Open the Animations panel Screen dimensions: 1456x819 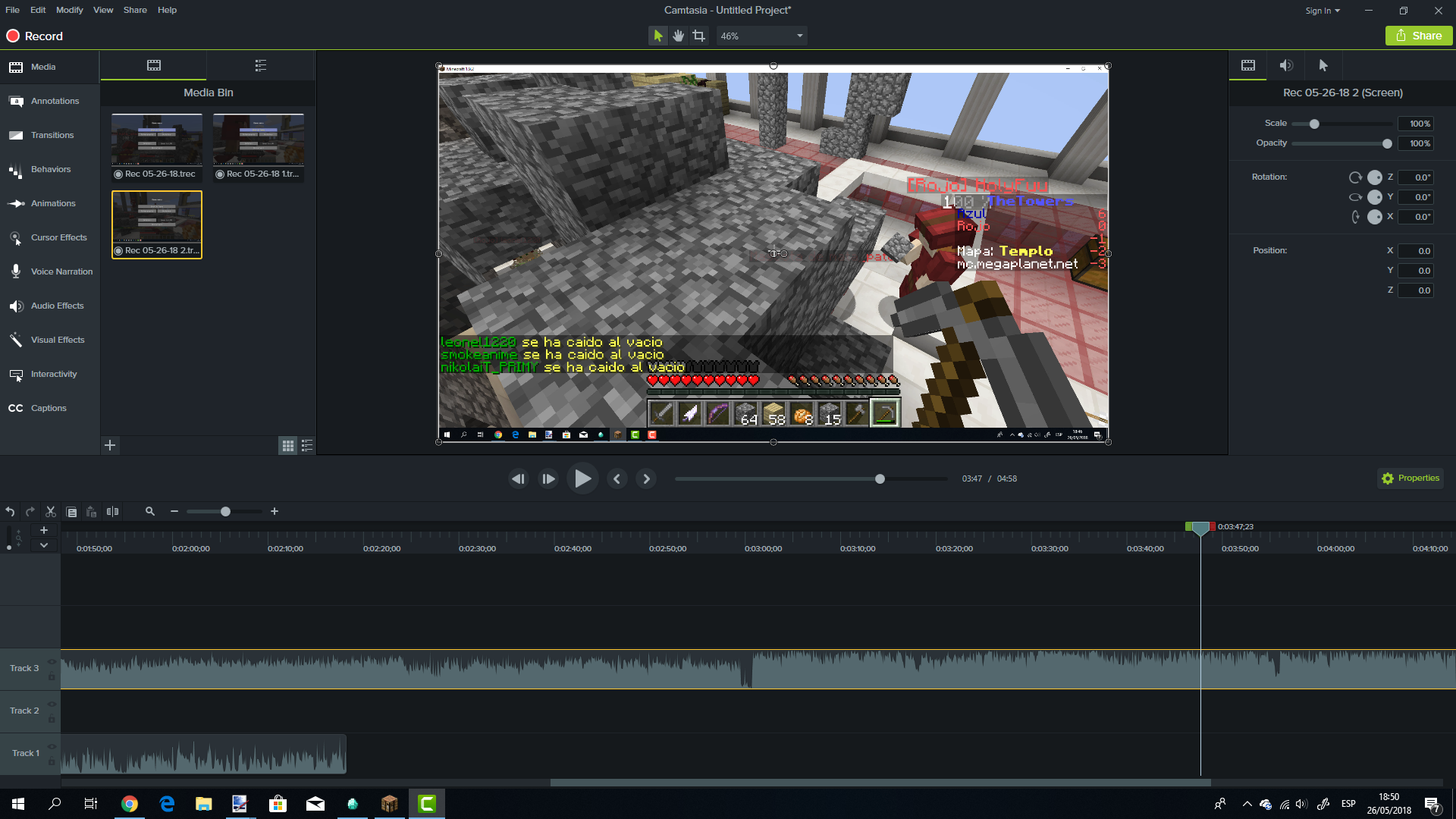click(49, 203)
